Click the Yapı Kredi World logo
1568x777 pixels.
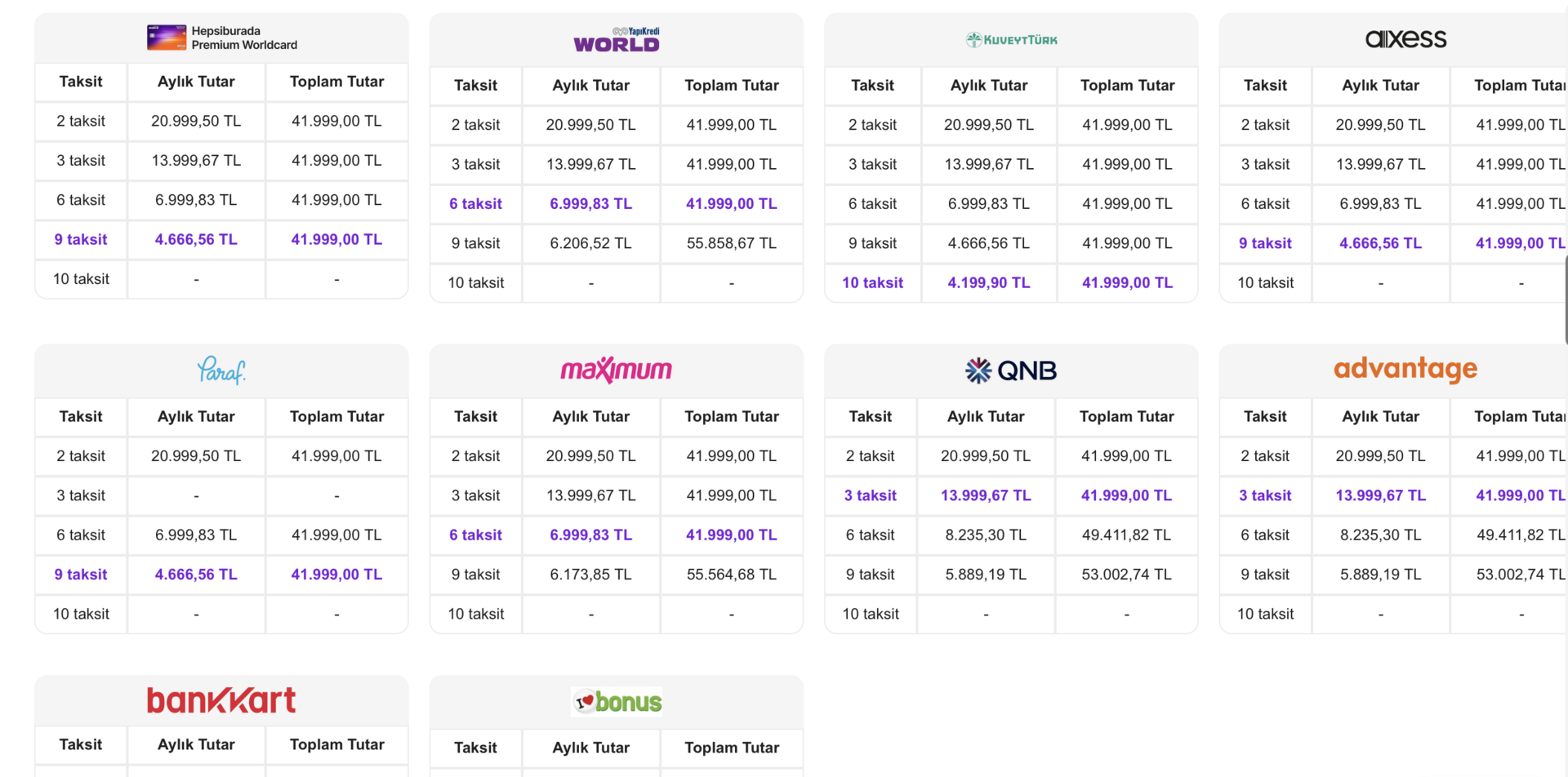pos(617,39)
